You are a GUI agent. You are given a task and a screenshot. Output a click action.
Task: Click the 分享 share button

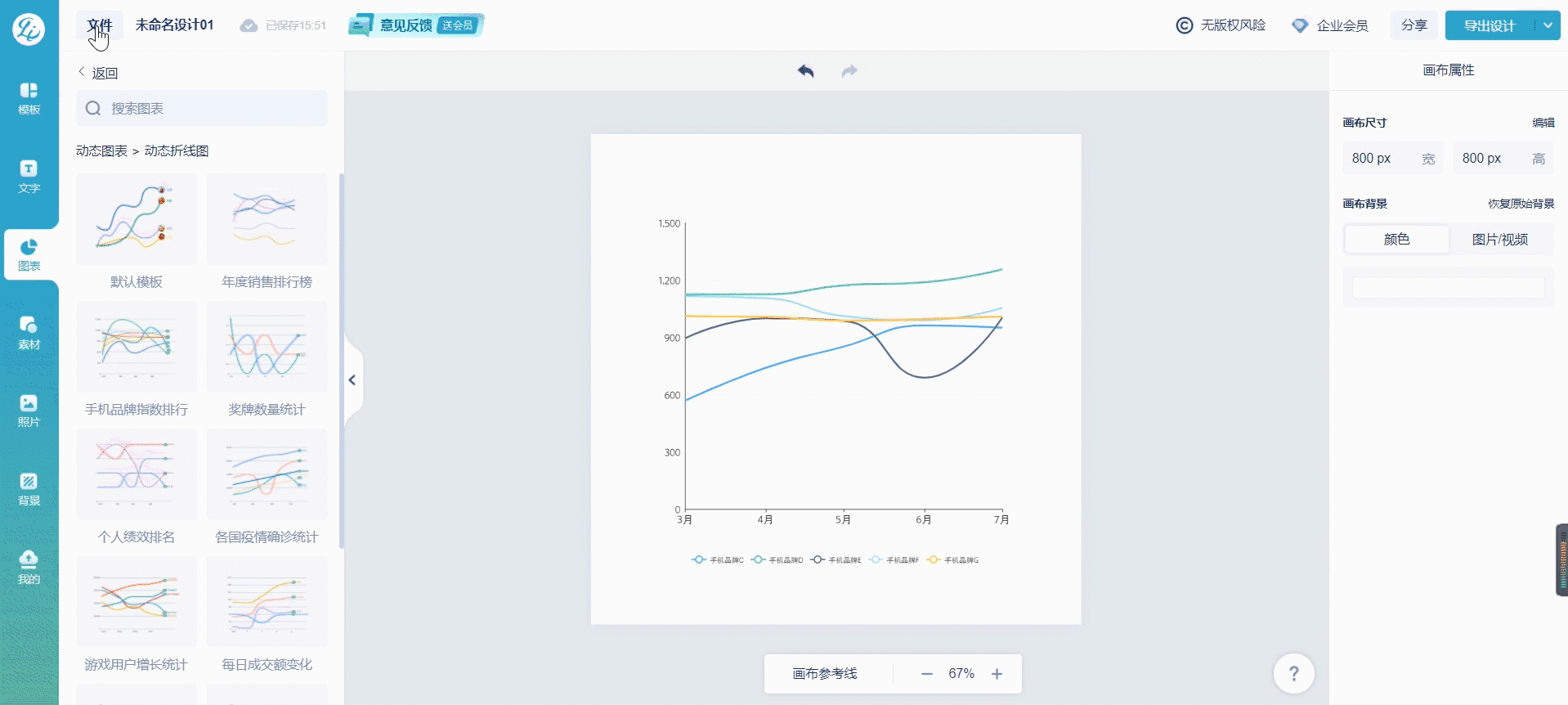coord(1414,25)
